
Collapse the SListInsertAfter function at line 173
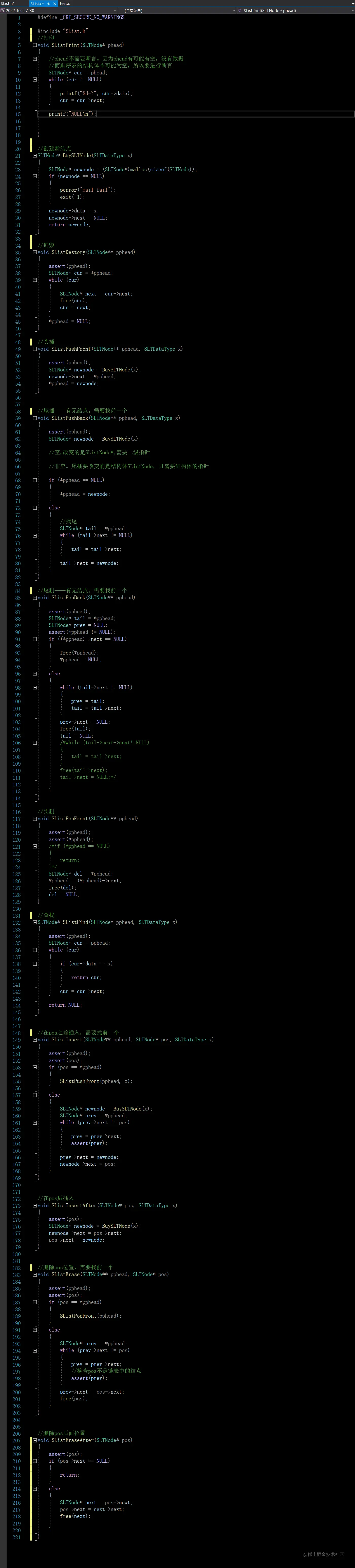coord(35,1205)
